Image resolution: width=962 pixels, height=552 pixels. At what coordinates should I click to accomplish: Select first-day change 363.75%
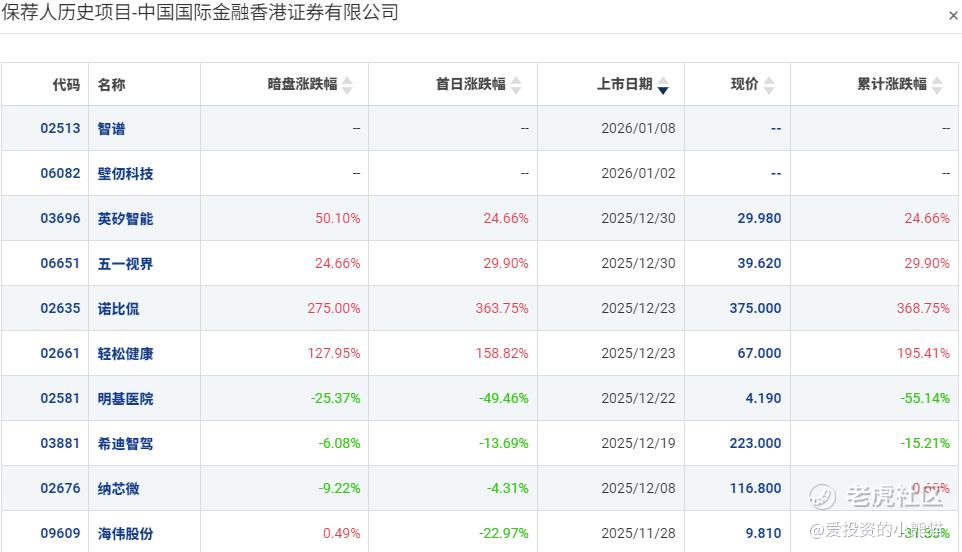pyautogui.click(x=502, y=308)
